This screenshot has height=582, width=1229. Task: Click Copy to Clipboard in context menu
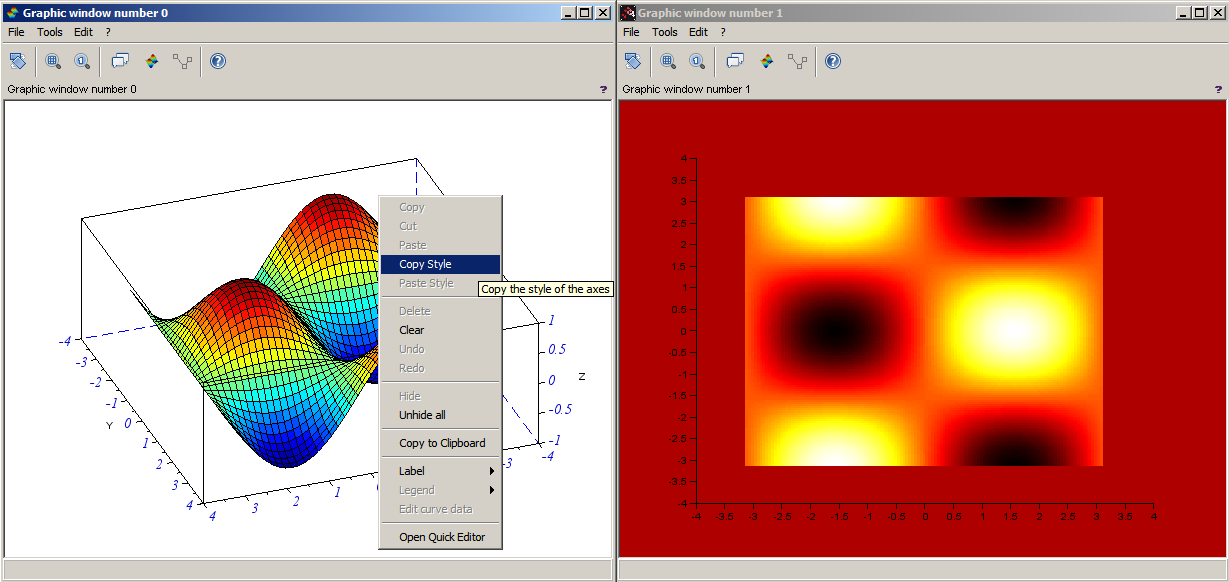(x=440, y=443)
